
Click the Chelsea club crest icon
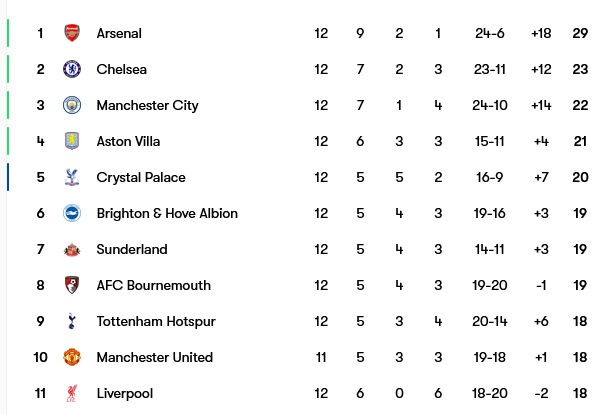(x=71, y=69)
